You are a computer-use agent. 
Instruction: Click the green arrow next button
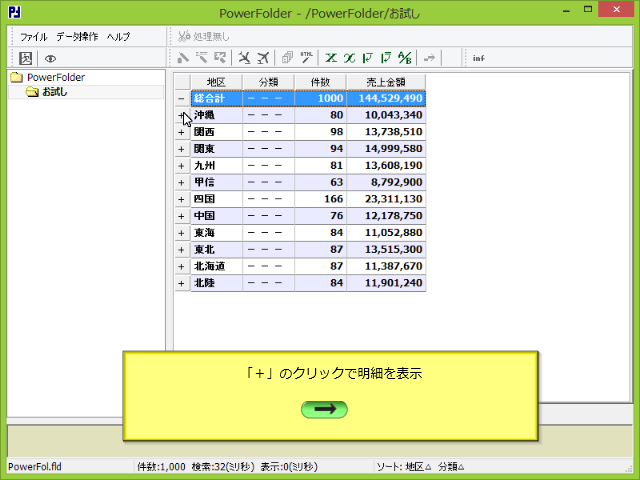pyautogui.click(x=324, y=409)
